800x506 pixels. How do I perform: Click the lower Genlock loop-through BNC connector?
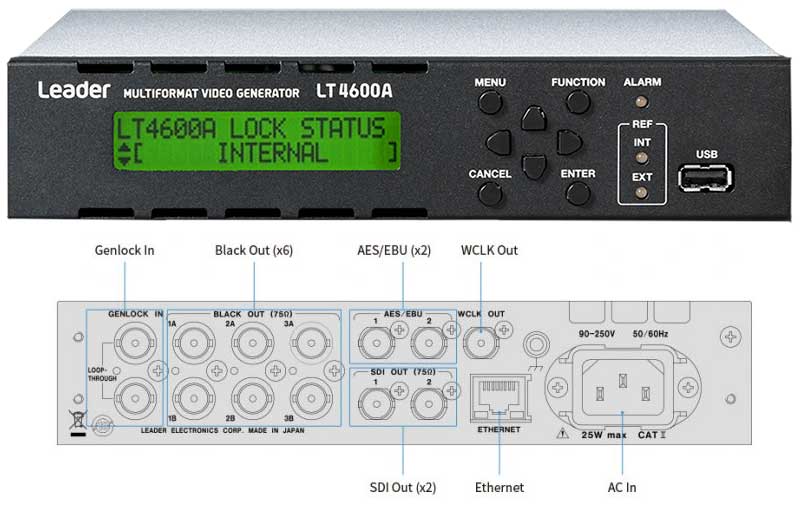[135, 399]
